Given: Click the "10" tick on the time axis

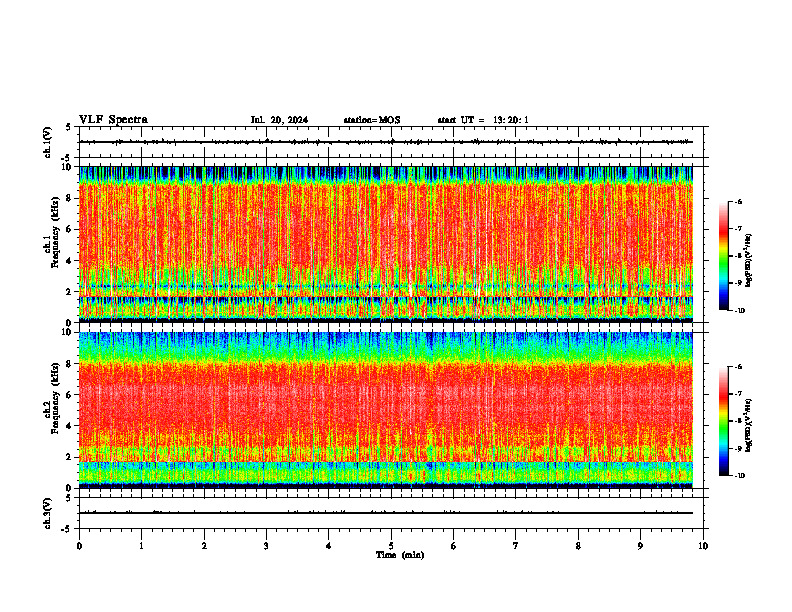Looking at the screenshot, I should click(703, 546).
